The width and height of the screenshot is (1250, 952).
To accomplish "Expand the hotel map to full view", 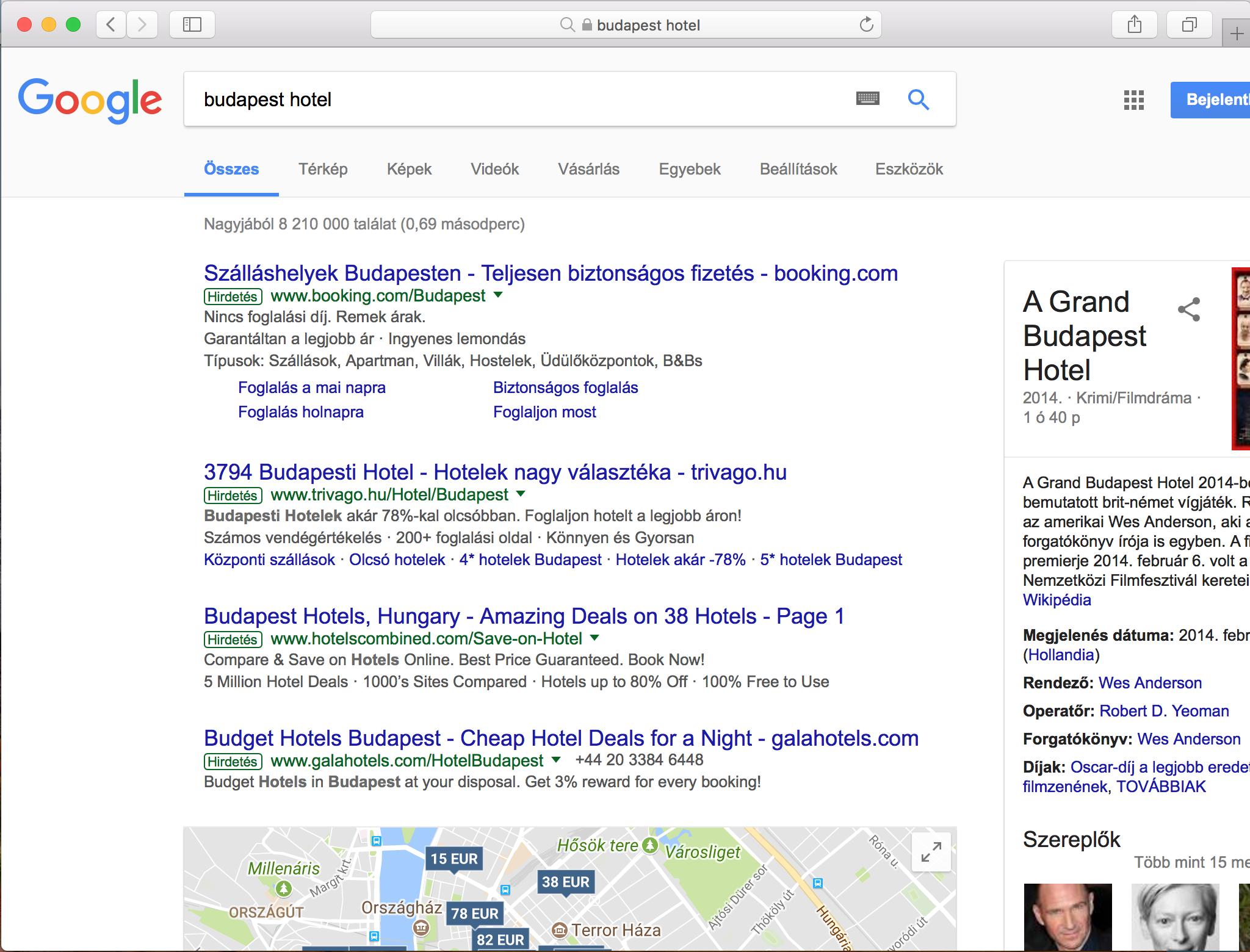I will (x=931, y=852).
